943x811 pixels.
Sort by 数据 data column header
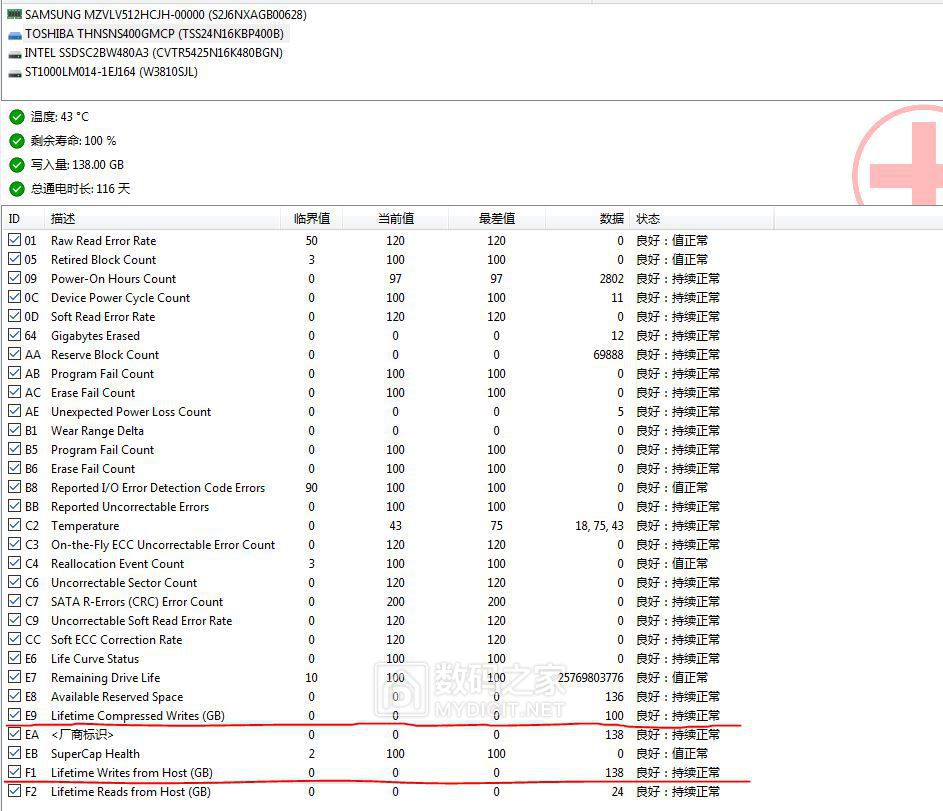click(588, 219)
